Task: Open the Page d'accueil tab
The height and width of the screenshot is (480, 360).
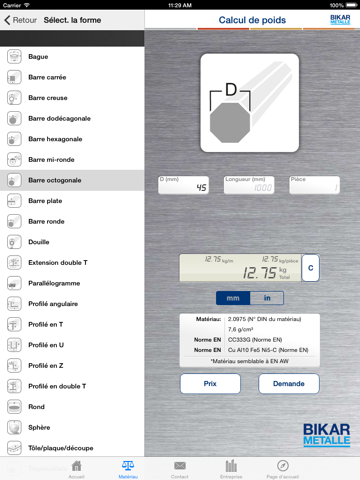Action: tap(283, 469)
